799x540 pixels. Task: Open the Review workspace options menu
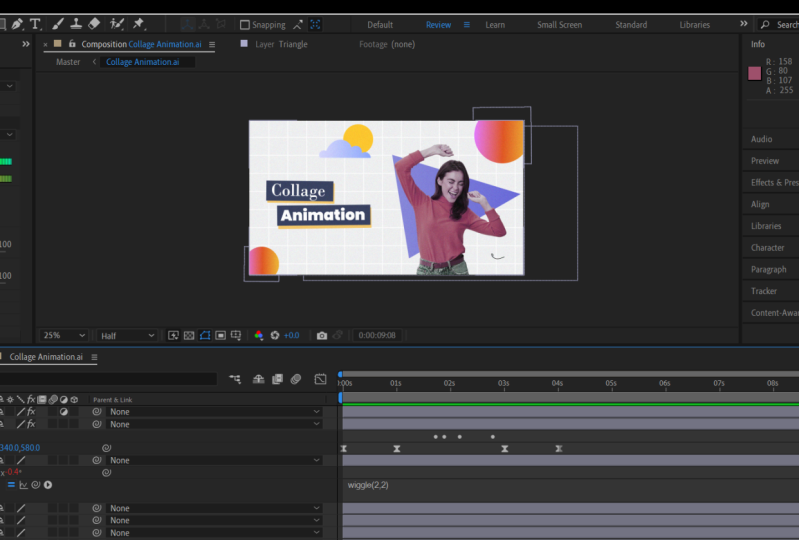[467, 24]
